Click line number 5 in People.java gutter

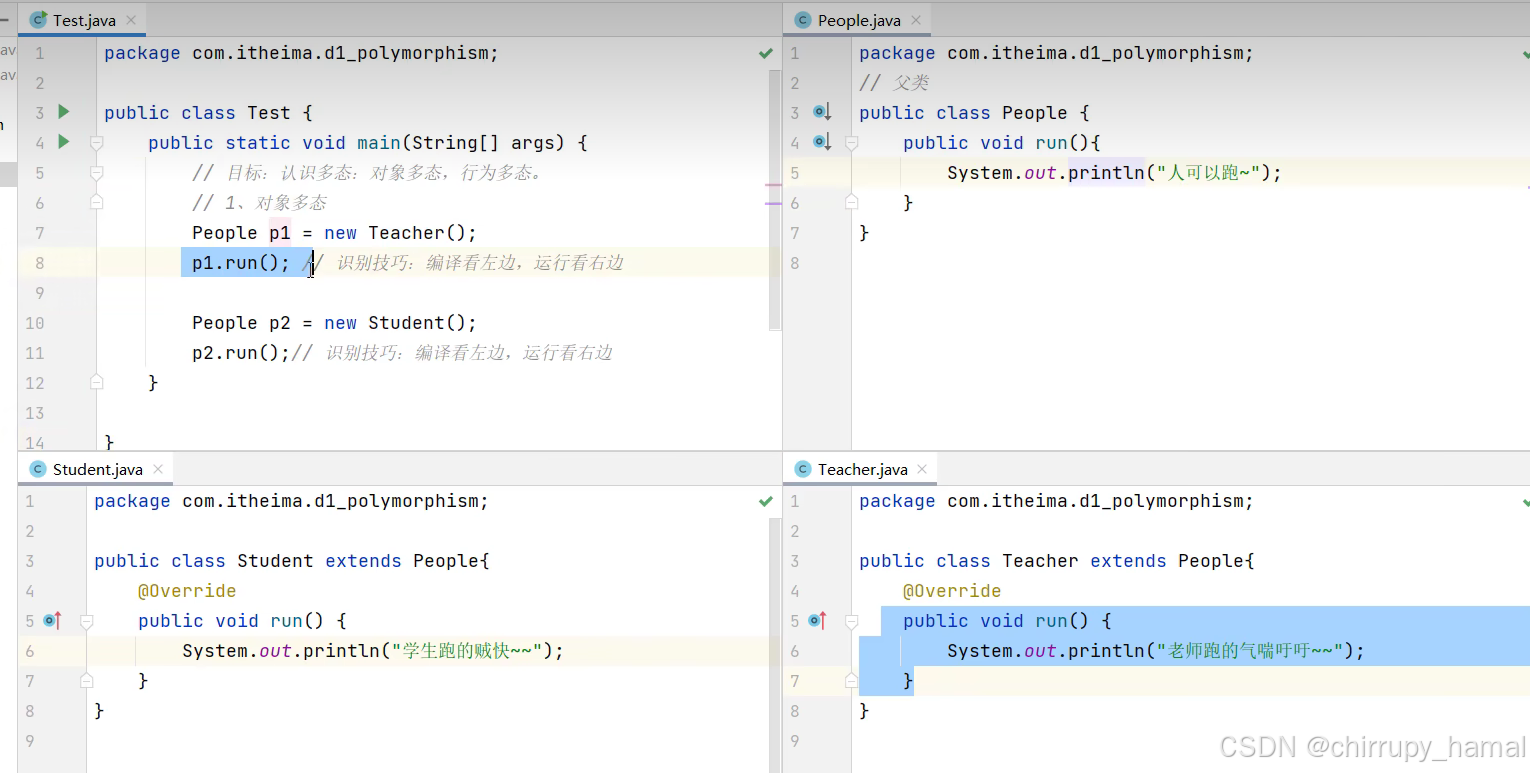pyautogui.click(x=795, y=173)
